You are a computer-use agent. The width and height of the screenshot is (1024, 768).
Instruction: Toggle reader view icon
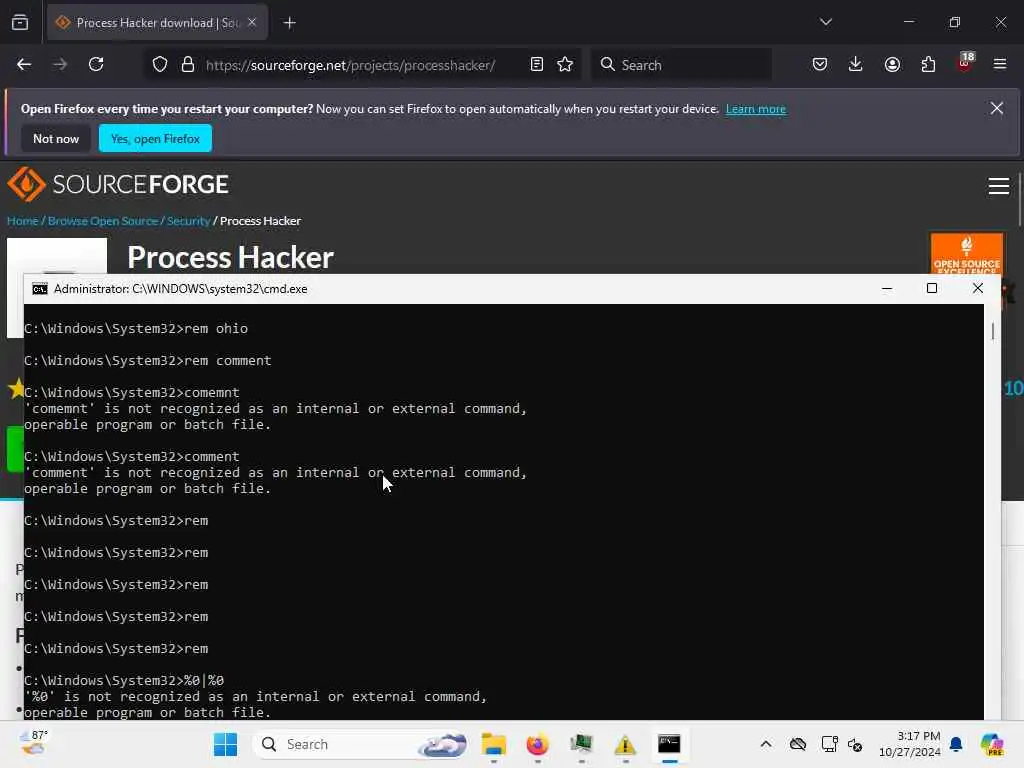[537, 65]
